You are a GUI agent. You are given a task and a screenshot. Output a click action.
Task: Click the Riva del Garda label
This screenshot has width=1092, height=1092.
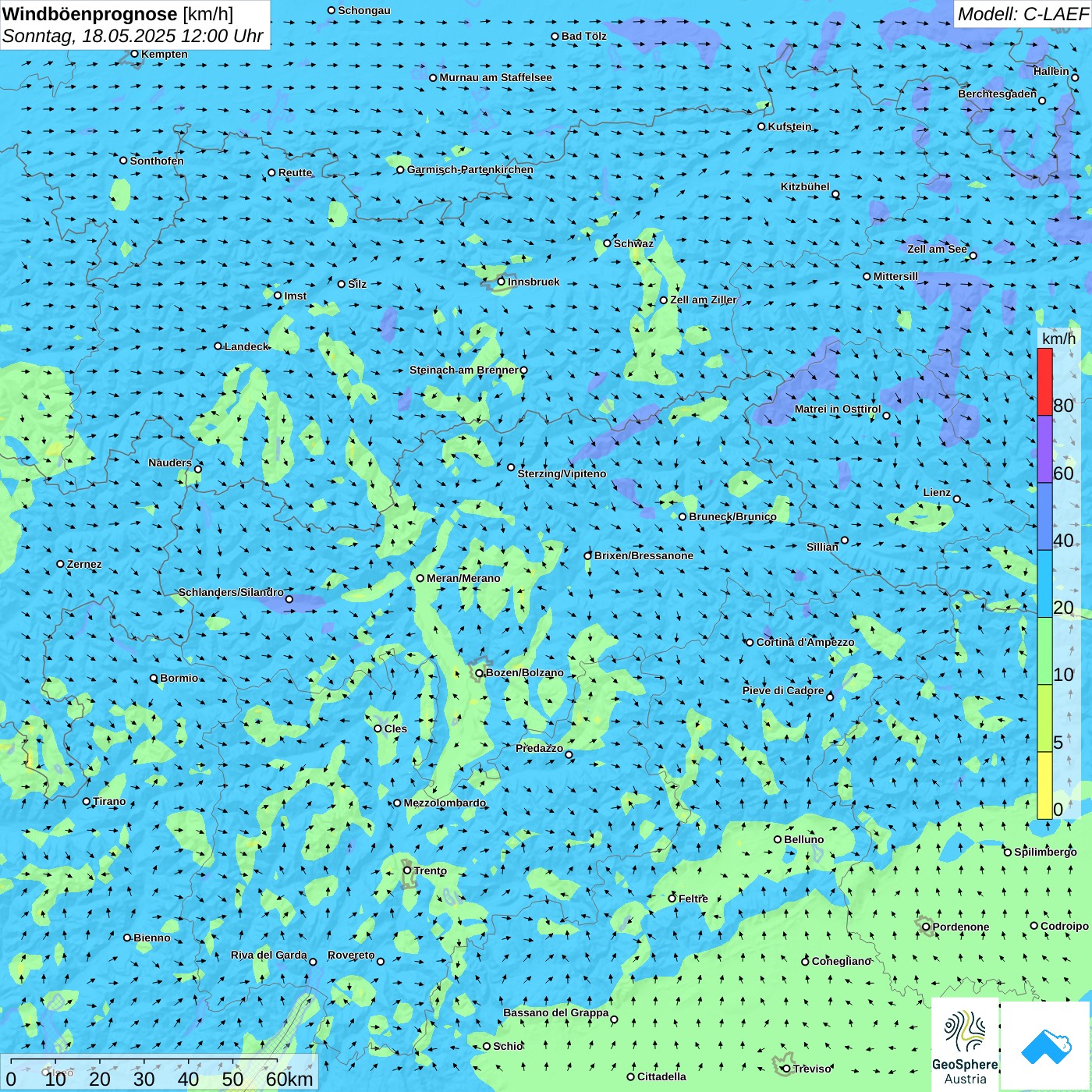tap(269, 955)
